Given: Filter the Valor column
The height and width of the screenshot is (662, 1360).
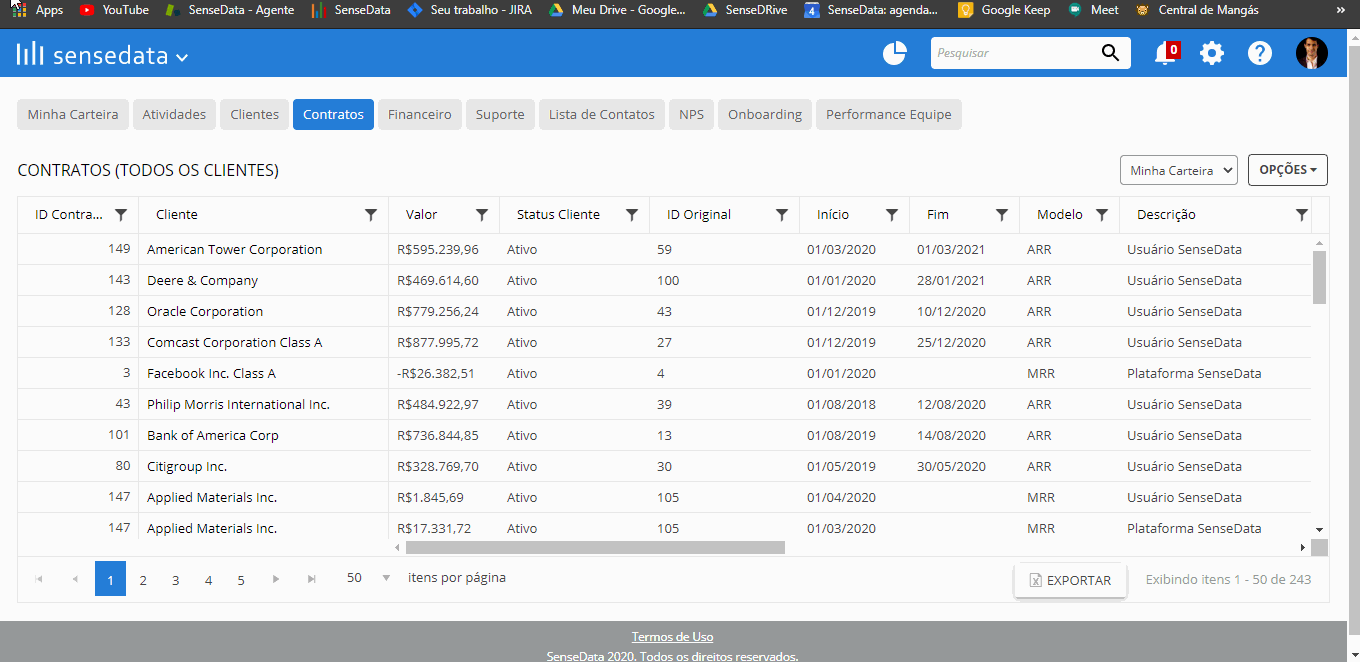Looking at the screenshot, I should tap(481, 215).
